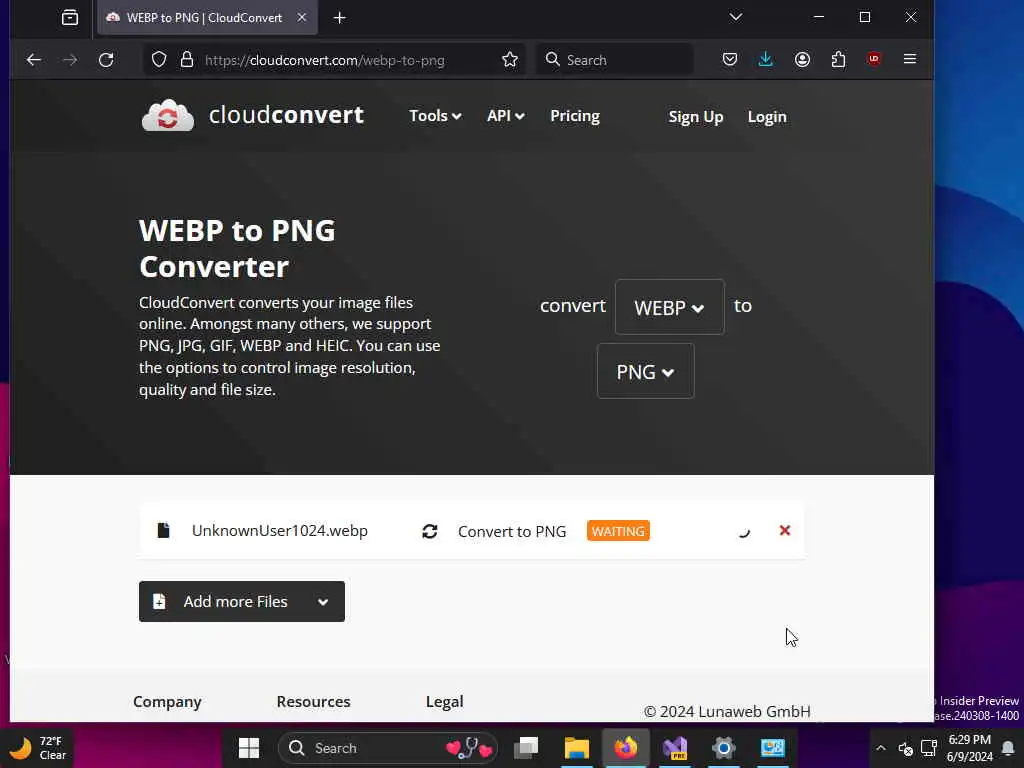Open the notifications bell in system tray
The width and height of the screenshot is (1024, 768).
point(1008,748)
